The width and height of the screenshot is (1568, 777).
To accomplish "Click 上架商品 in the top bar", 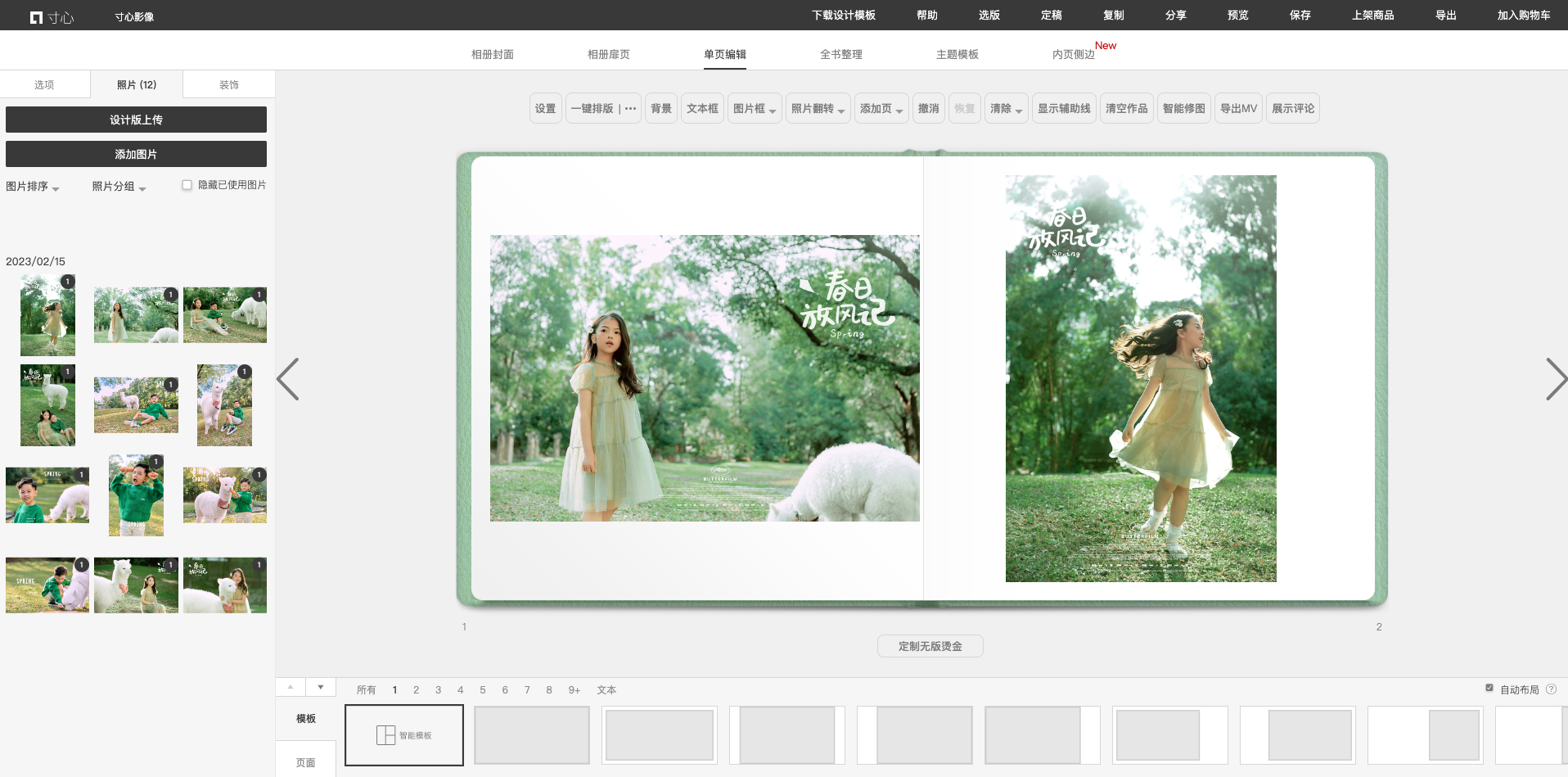I will [x=1373, y=16].
